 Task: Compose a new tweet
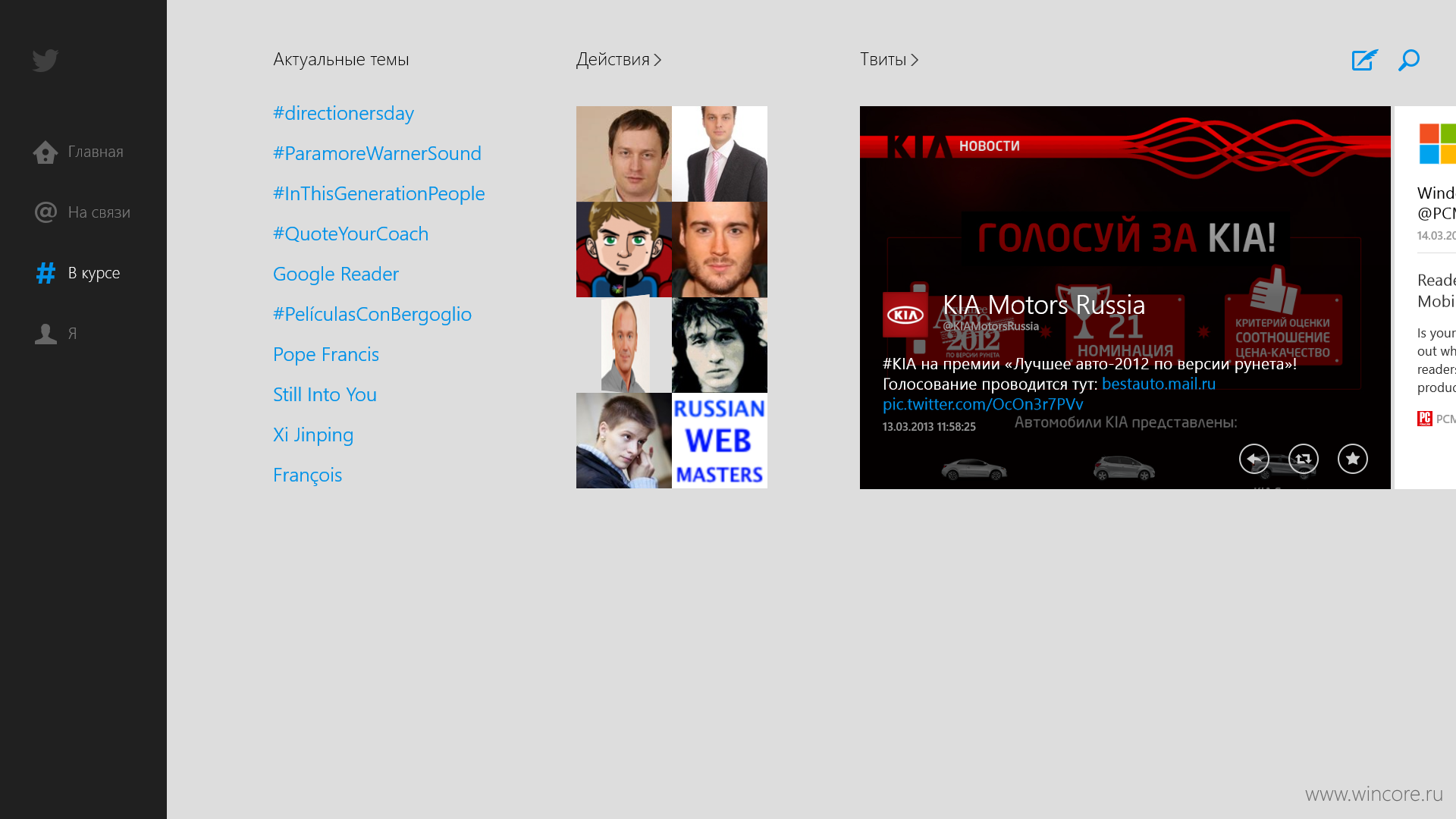1364,60
